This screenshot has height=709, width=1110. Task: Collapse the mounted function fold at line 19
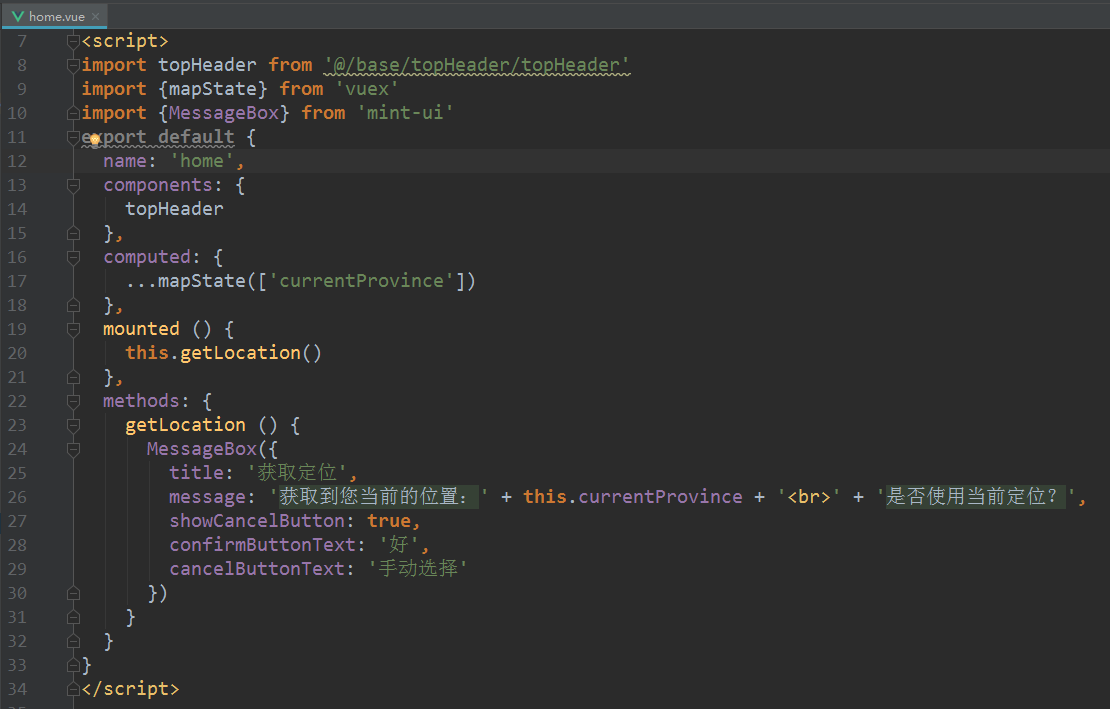click(73, 330)
